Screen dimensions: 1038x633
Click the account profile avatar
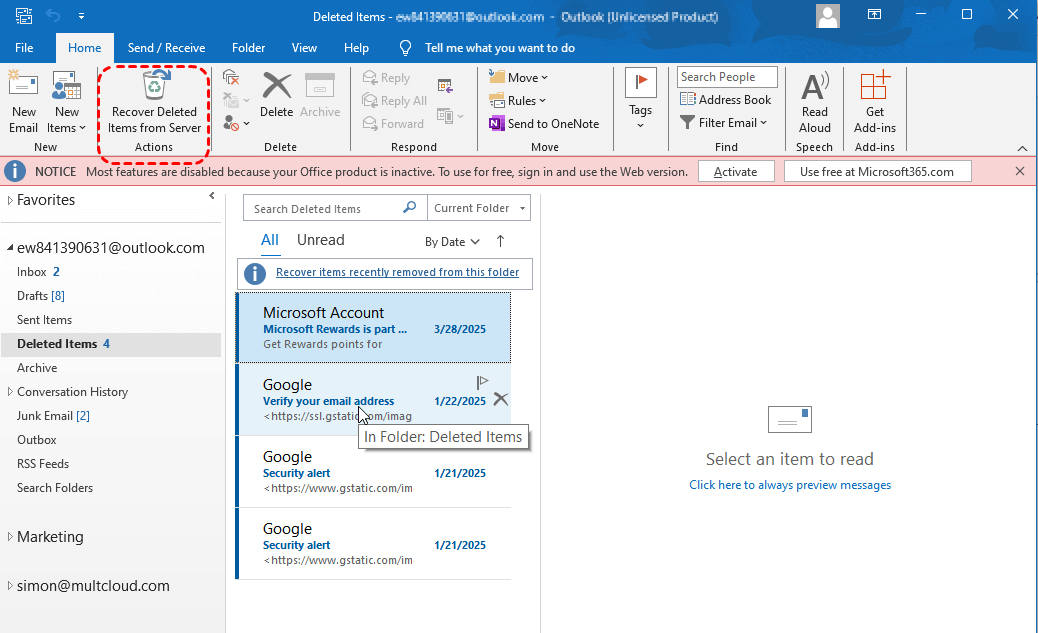(x=828, y=16)
